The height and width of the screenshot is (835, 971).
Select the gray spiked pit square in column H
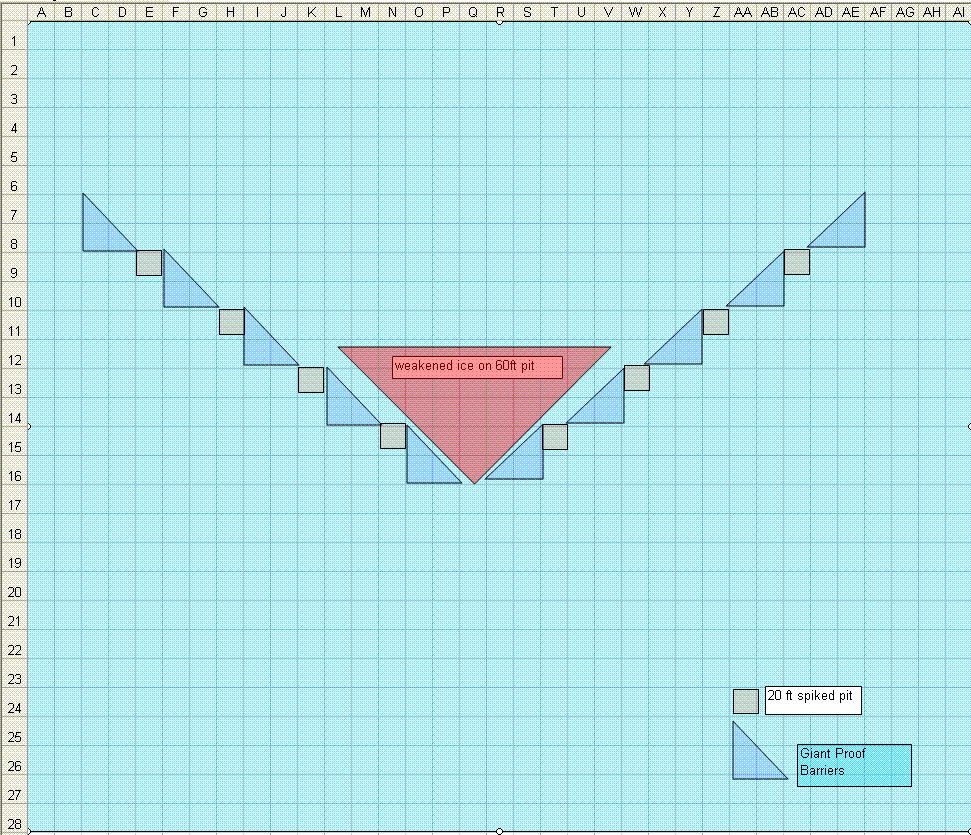[232, 321]
